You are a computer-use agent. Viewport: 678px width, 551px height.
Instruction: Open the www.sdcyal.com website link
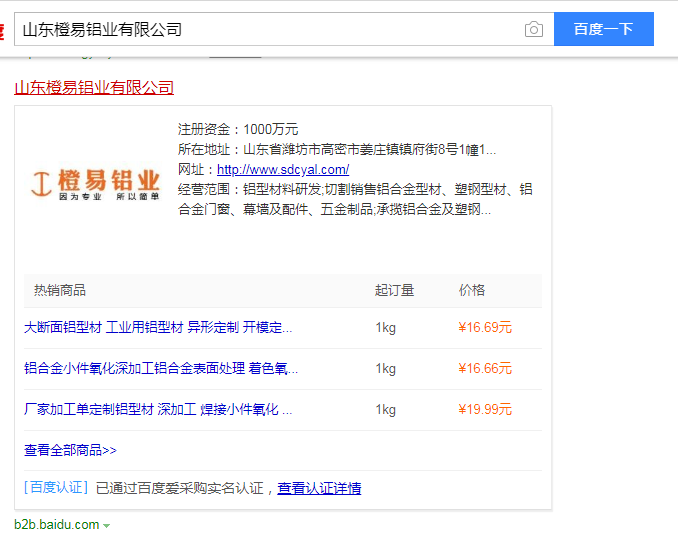point(283,169)
